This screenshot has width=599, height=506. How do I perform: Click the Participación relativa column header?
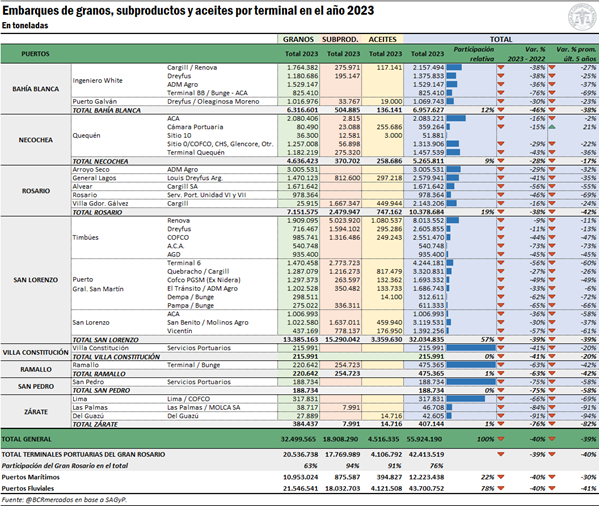tap(474, 54)
